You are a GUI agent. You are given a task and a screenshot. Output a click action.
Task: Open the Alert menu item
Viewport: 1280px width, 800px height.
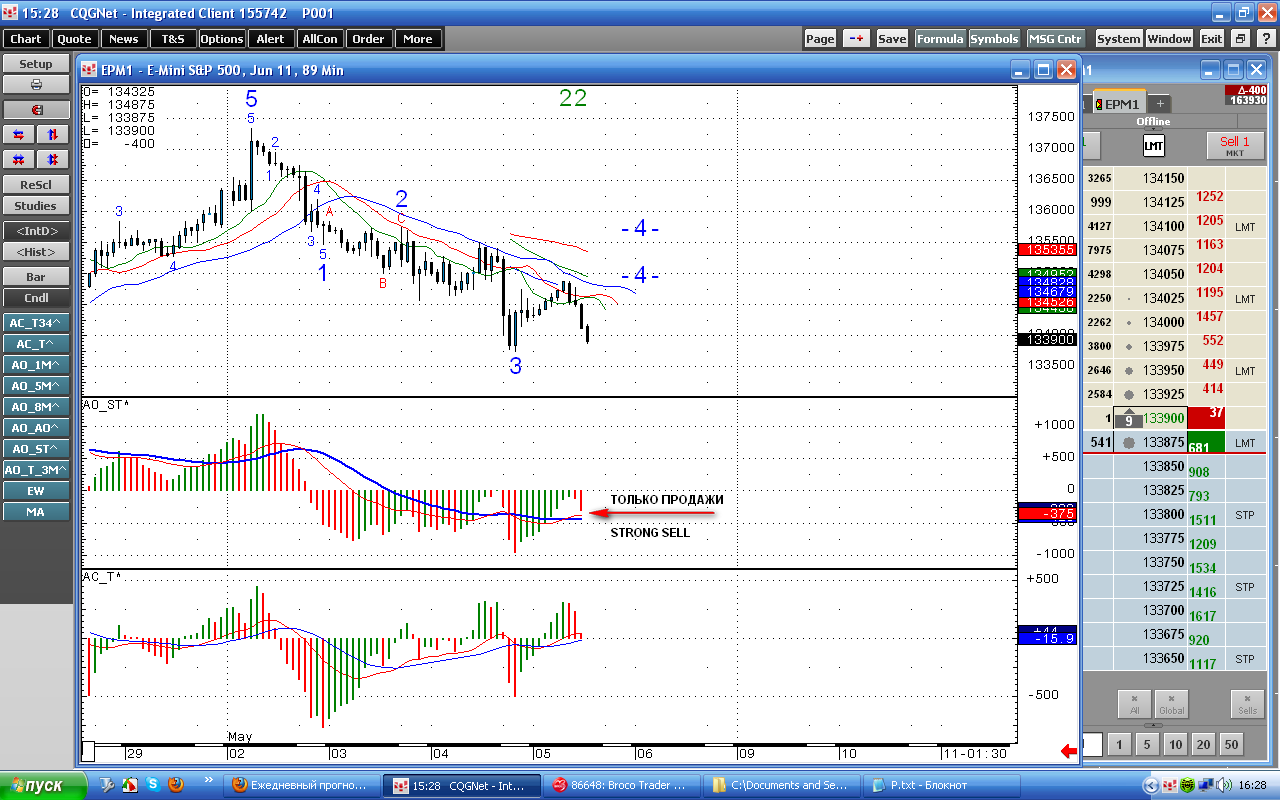(x=271, y=39)
